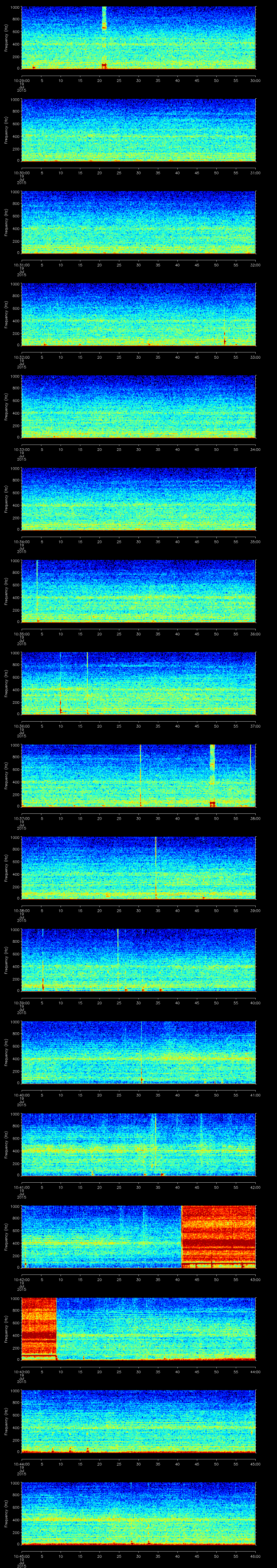Select the spectrogram starting at 10:29:00
This screenshot has height=1568, width=277.
point(139,38)
